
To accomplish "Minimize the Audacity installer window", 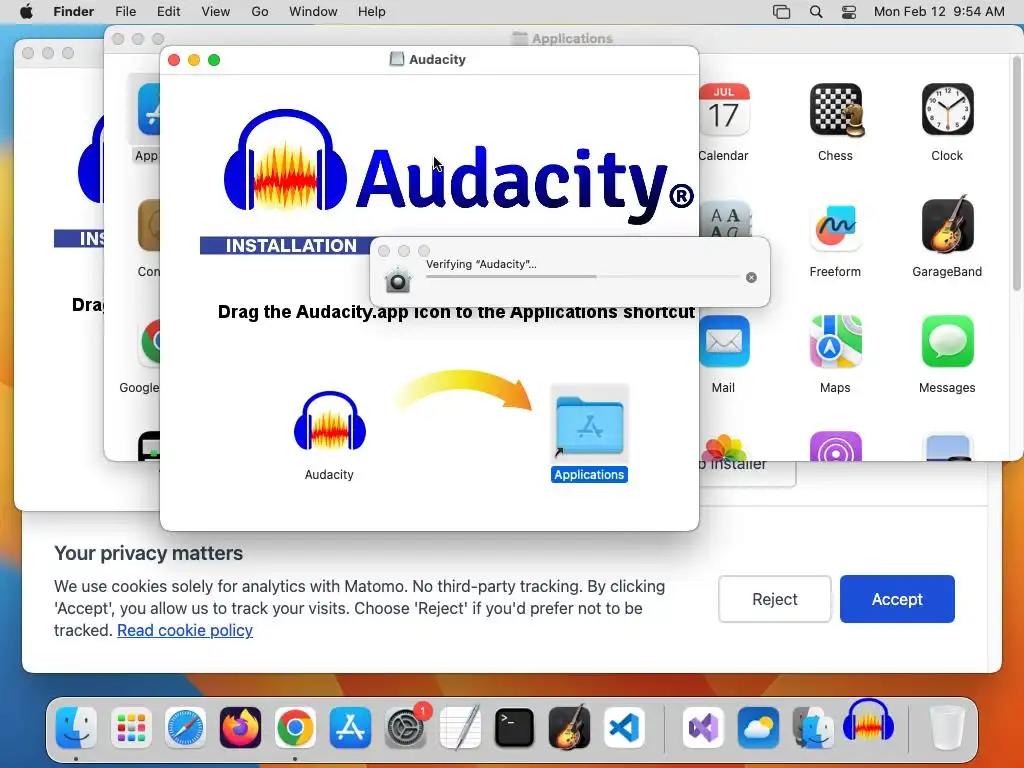I will click(x=194, y=60).
